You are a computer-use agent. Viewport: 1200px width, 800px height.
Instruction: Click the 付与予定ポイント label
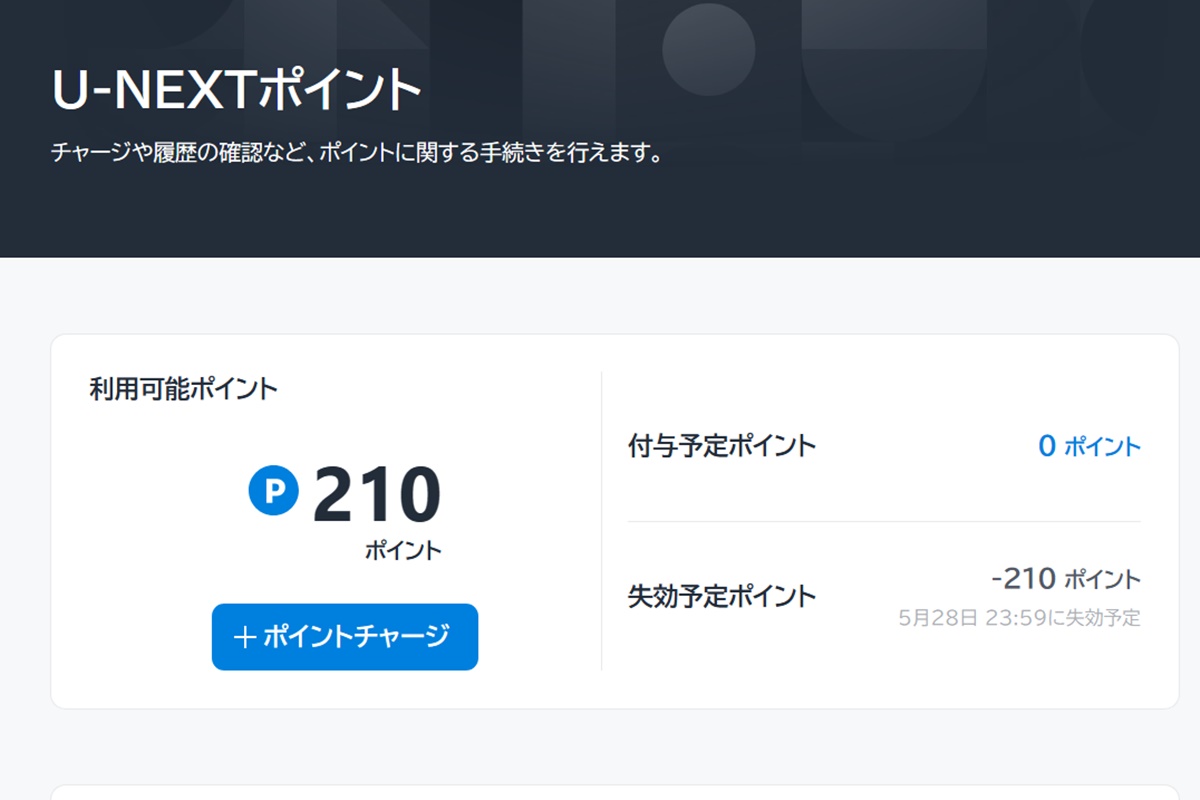click(722, 446)
